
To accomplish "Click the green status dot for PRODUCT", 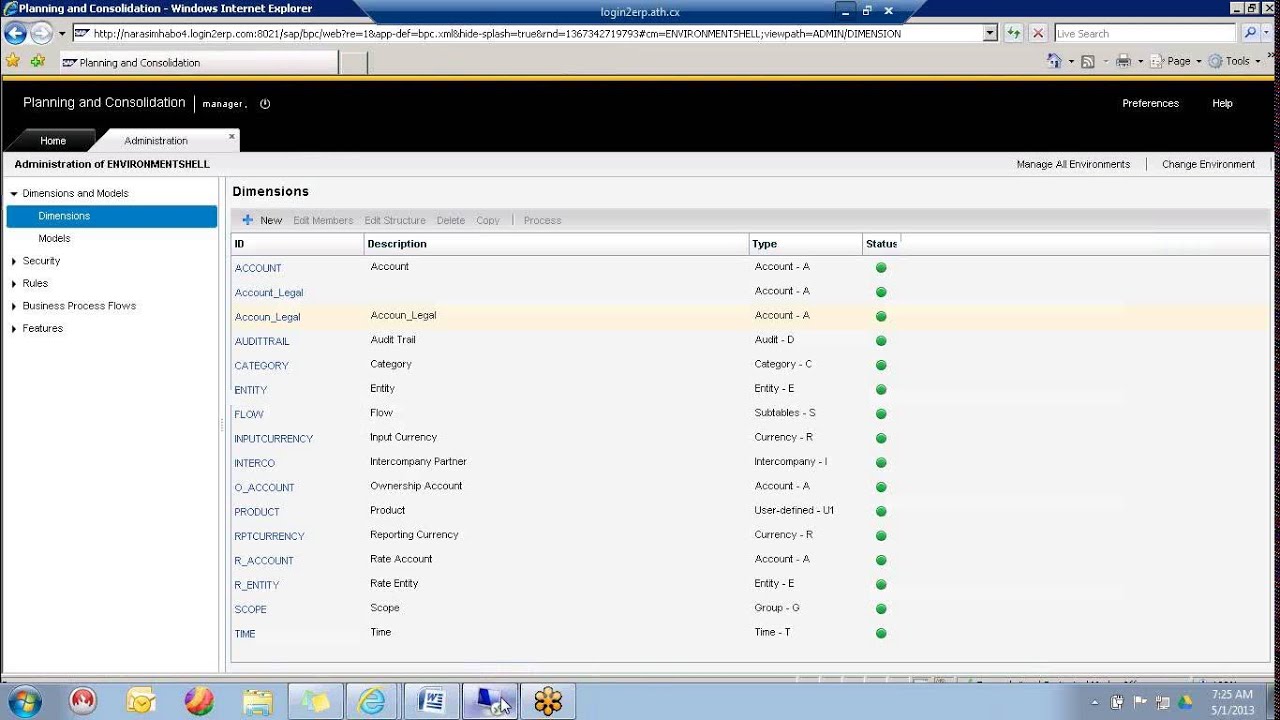I will (881, 511).
